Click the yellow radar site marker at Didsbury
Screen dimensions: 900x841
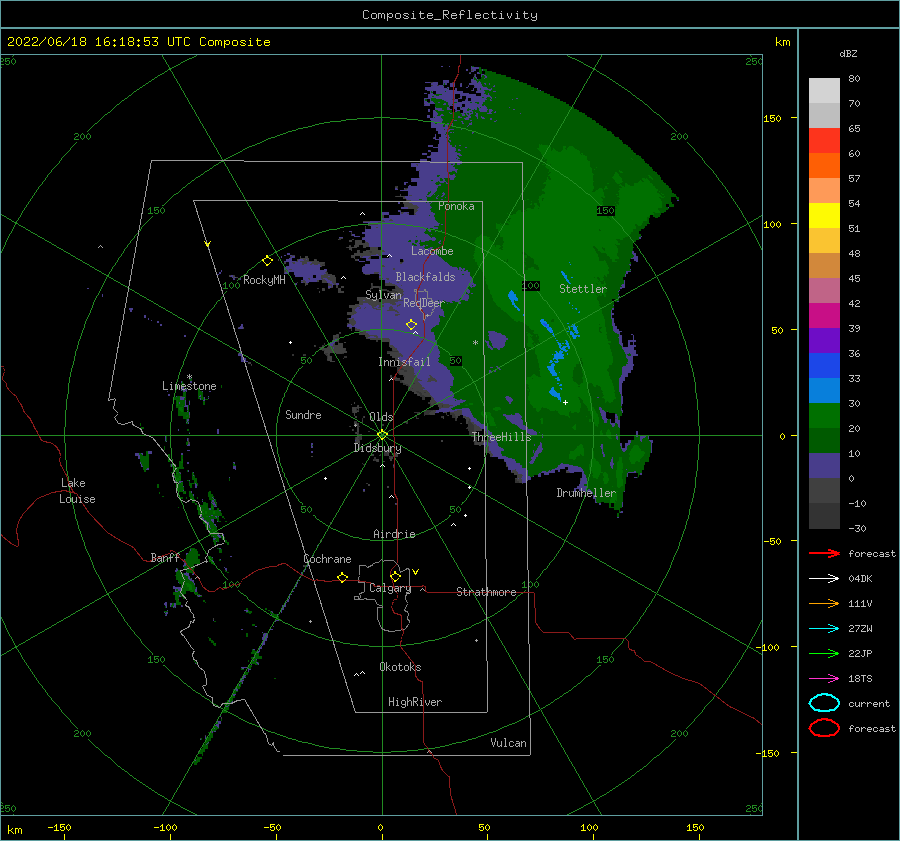click(x=382, y=435)
